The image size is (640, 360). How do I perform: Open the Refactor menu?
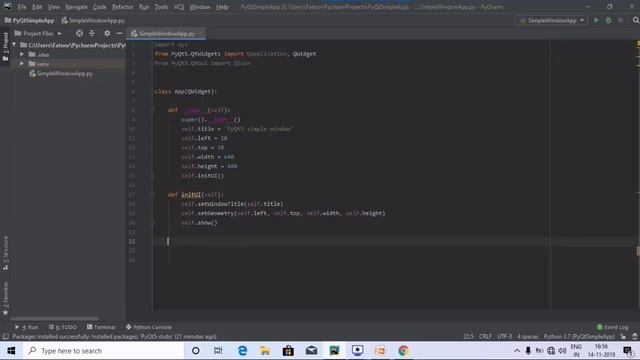tap(122, 7)
